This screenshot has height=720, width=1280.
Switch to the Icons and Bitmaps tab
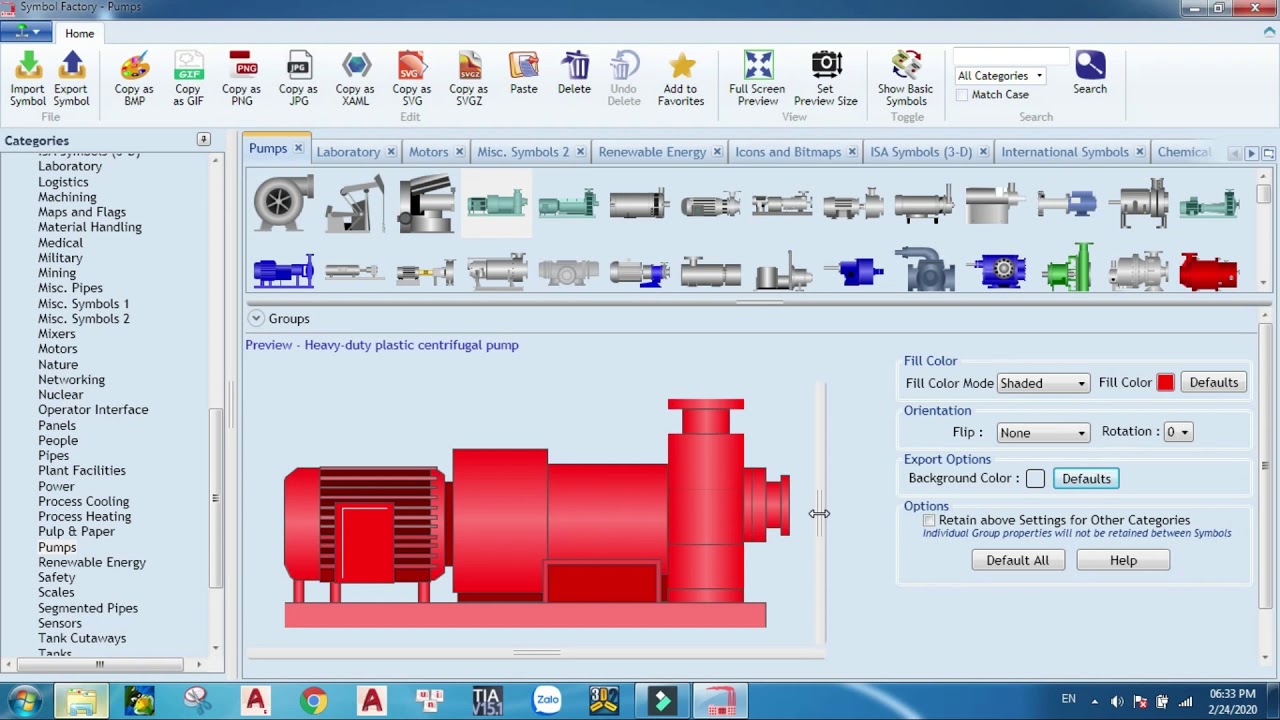(x=788, y=152)
